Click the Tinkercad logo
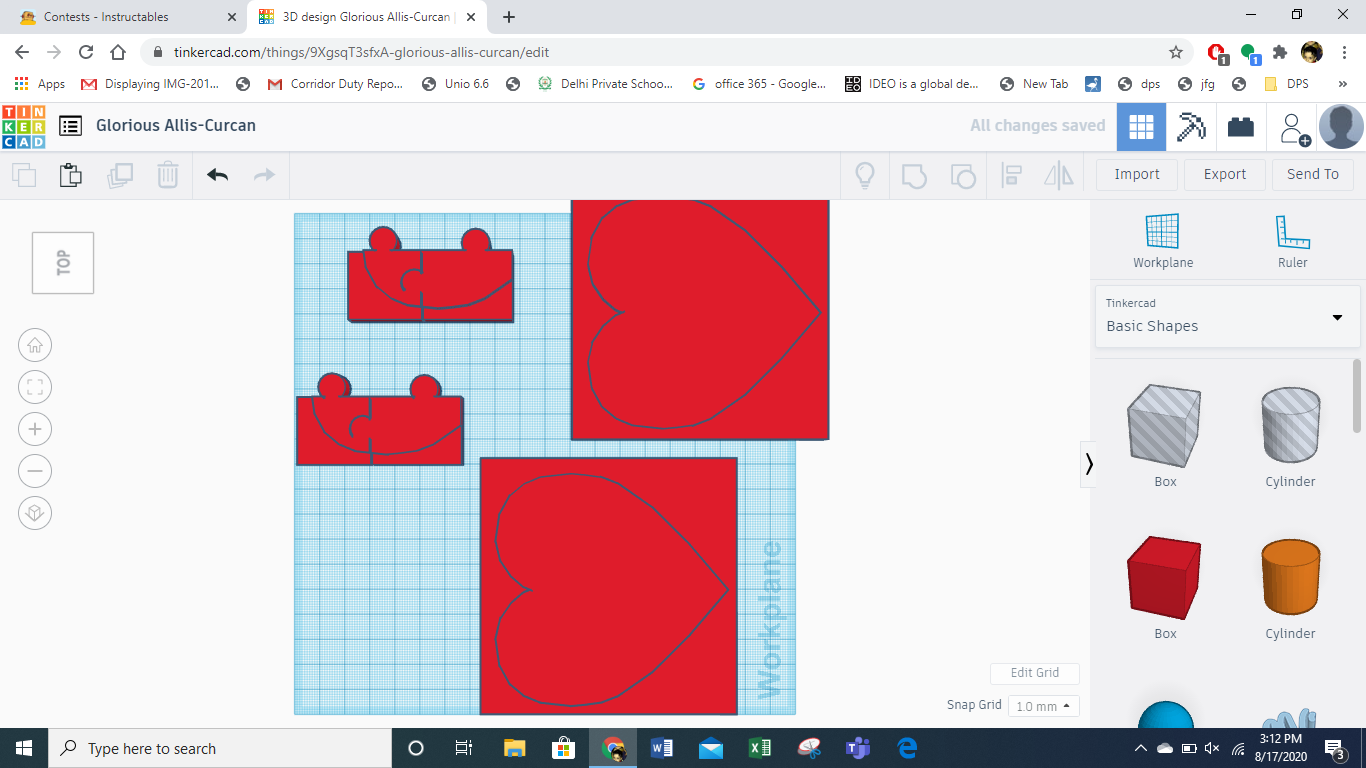Viewport: 1366px width, 768px height. tap(24, 126)
